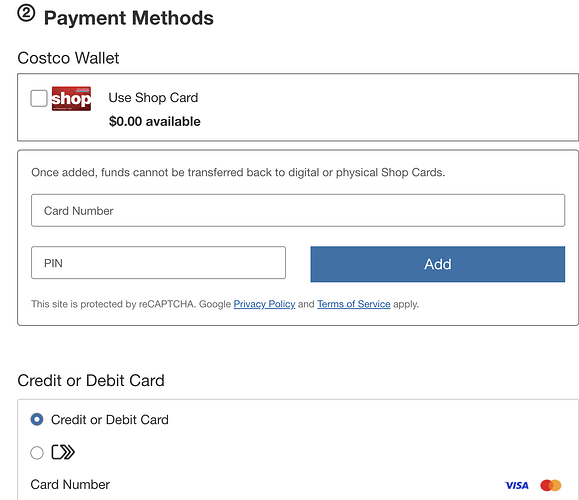Open the Google Privacy Policy link
Image resolution: width=579 pixels, height=500 pixels.
click(264, 304)
